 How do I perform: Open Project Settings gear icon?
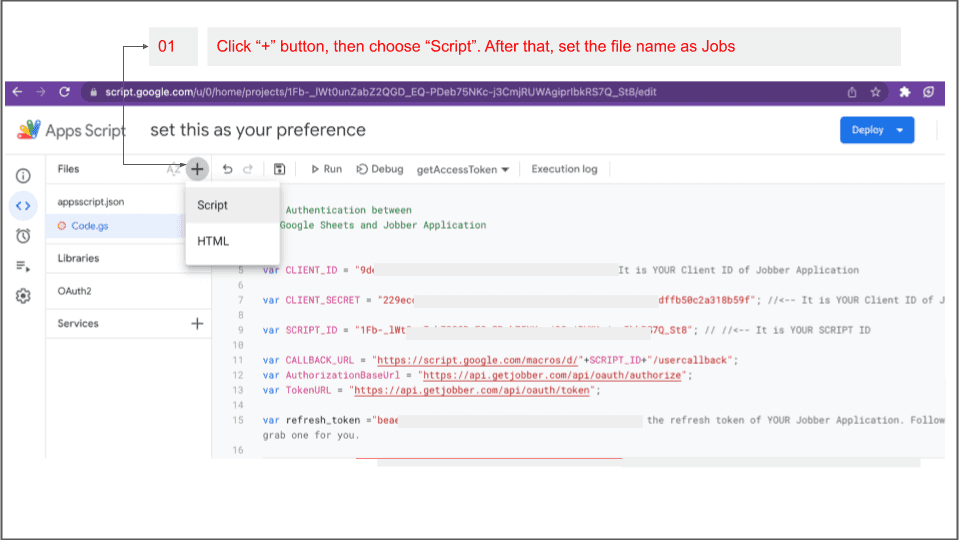[x=23, y=296]
